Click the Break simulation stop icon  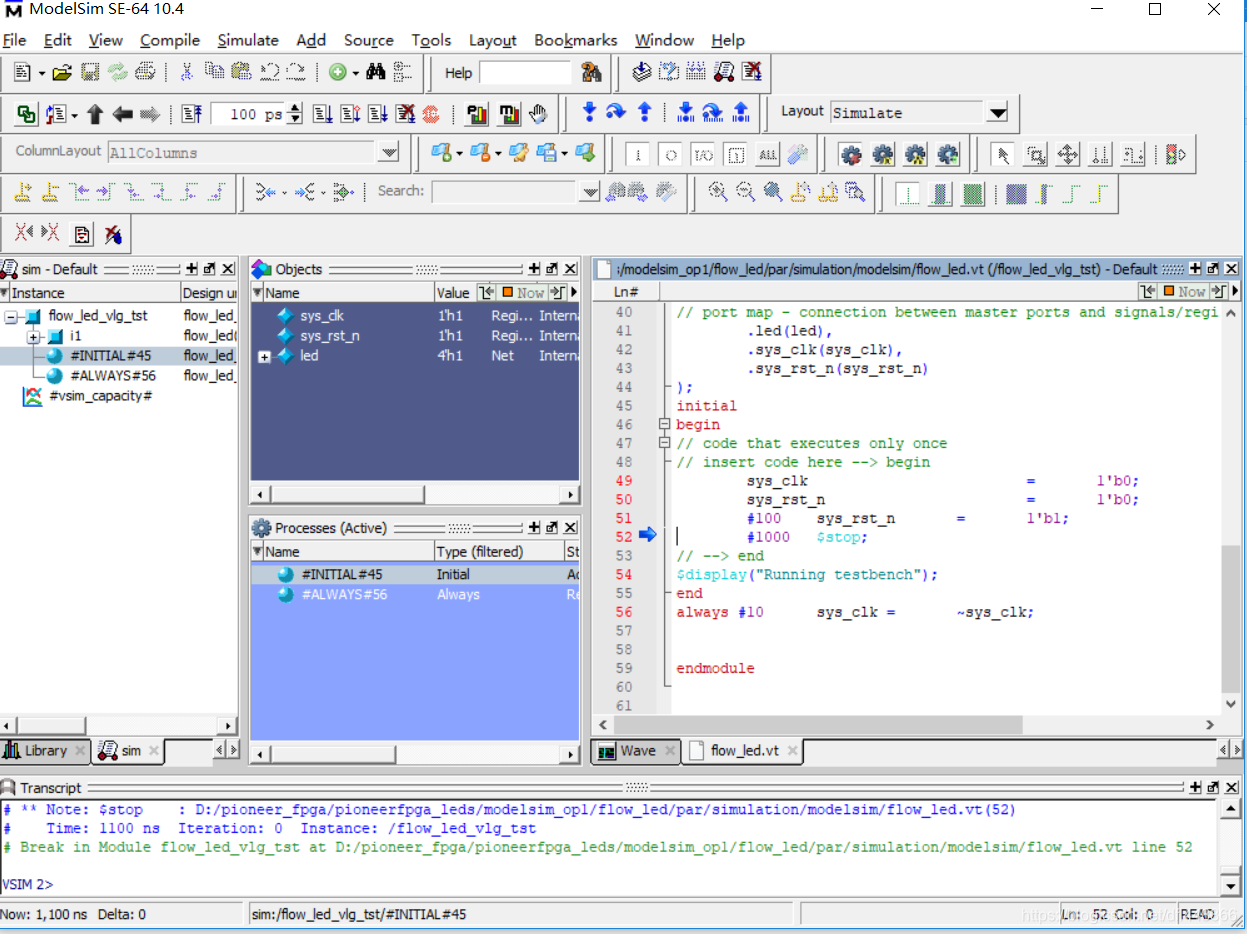click(x=431, y=114)
